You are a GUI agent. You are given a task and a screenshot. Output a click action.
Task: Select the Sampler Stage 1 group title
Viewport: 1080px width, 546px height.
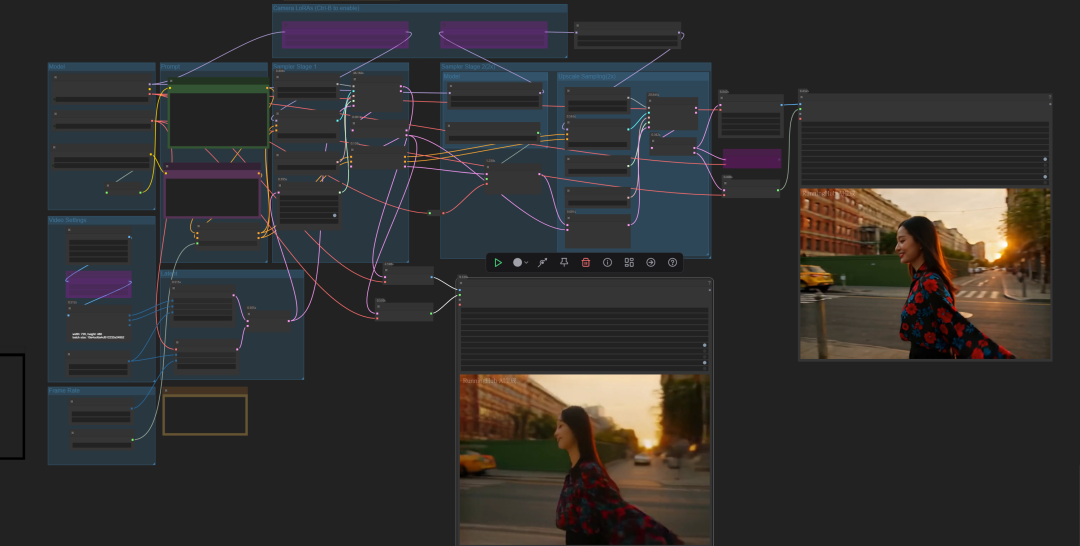click(x=295, y=67)
